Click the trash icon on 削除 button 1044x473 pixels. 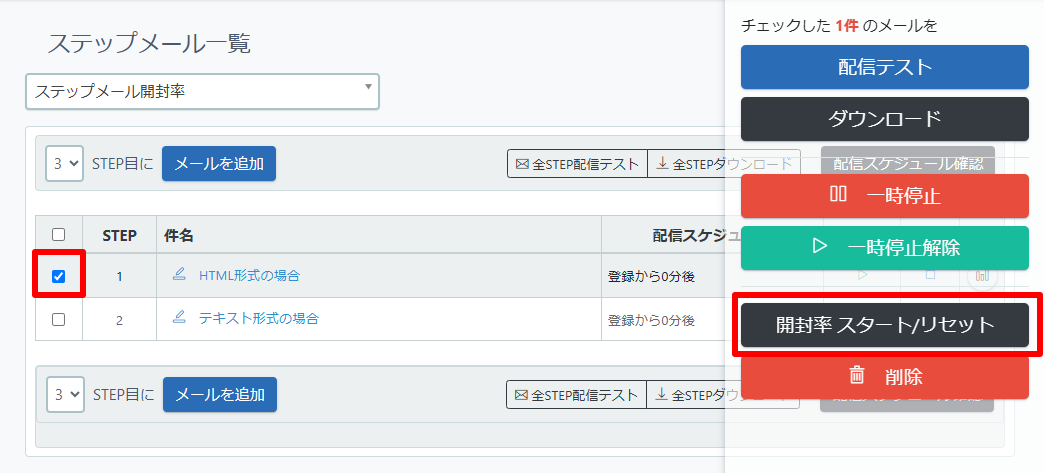tap(857, 376)
